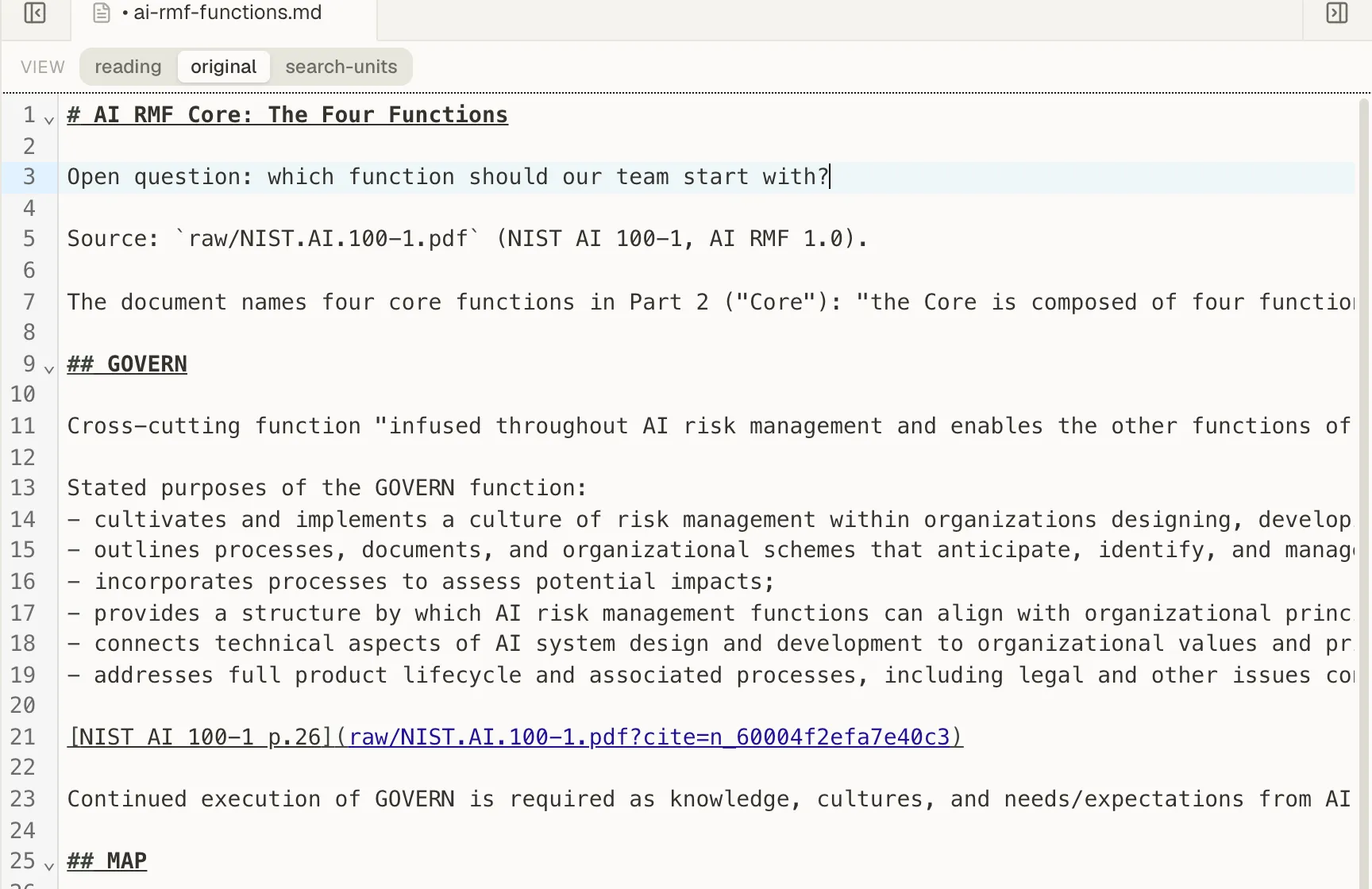This screenshot has width=1372, height=889.
Task: Click the 'connects technical aspects' bullet
Action: [709, 644]
